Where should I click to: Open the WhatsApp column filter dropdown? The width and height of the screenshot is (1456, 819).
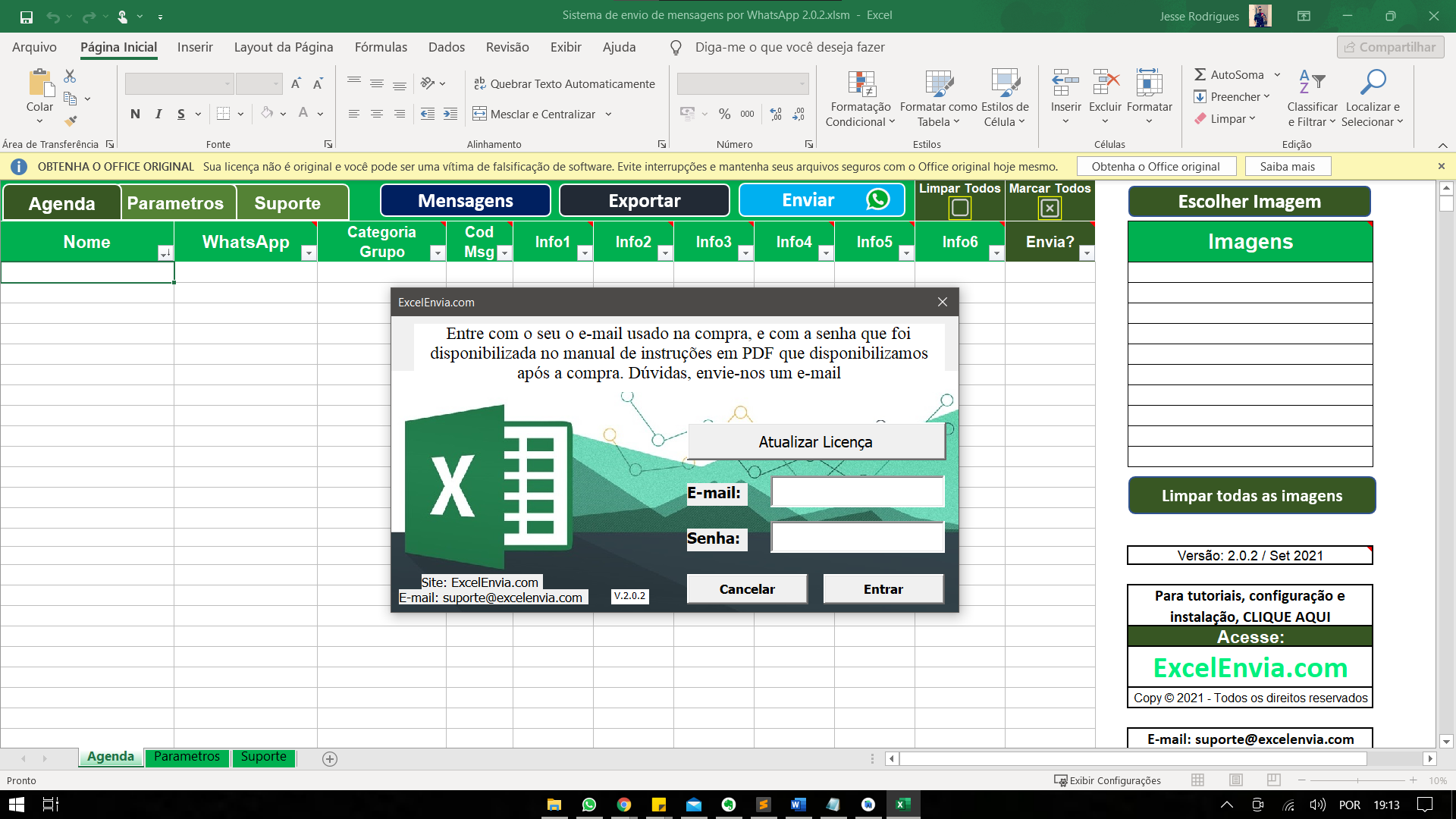tap(309, 253)
